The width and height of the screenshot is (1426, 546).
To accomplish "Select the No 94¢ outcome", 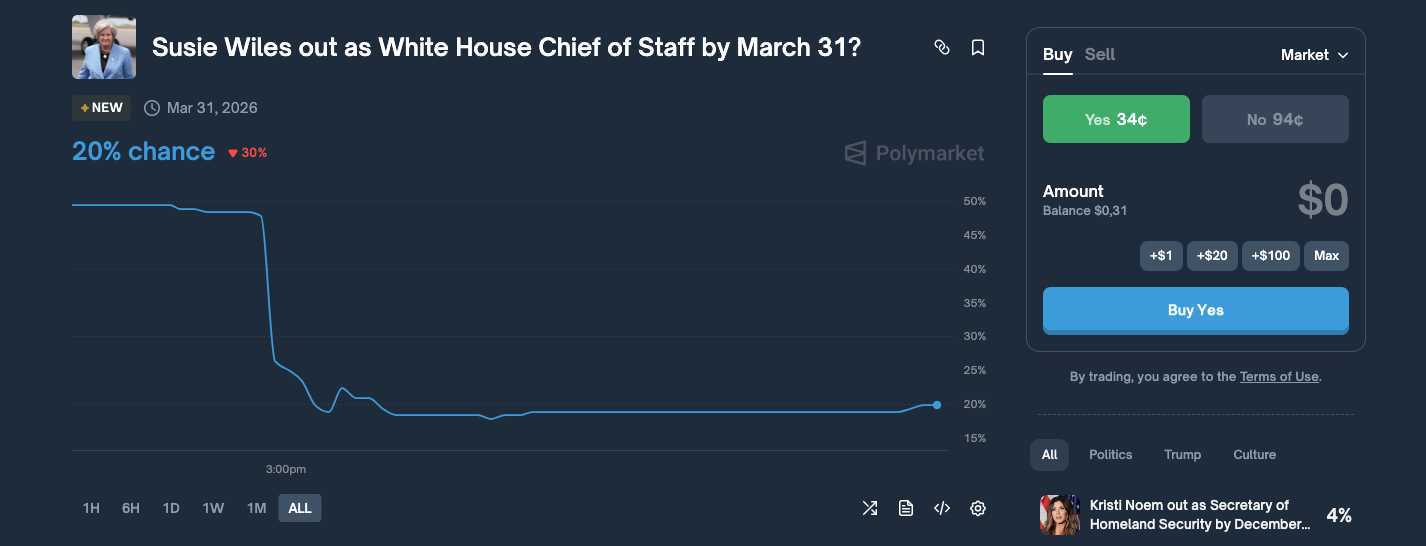I will click(x=1275, y=119).
